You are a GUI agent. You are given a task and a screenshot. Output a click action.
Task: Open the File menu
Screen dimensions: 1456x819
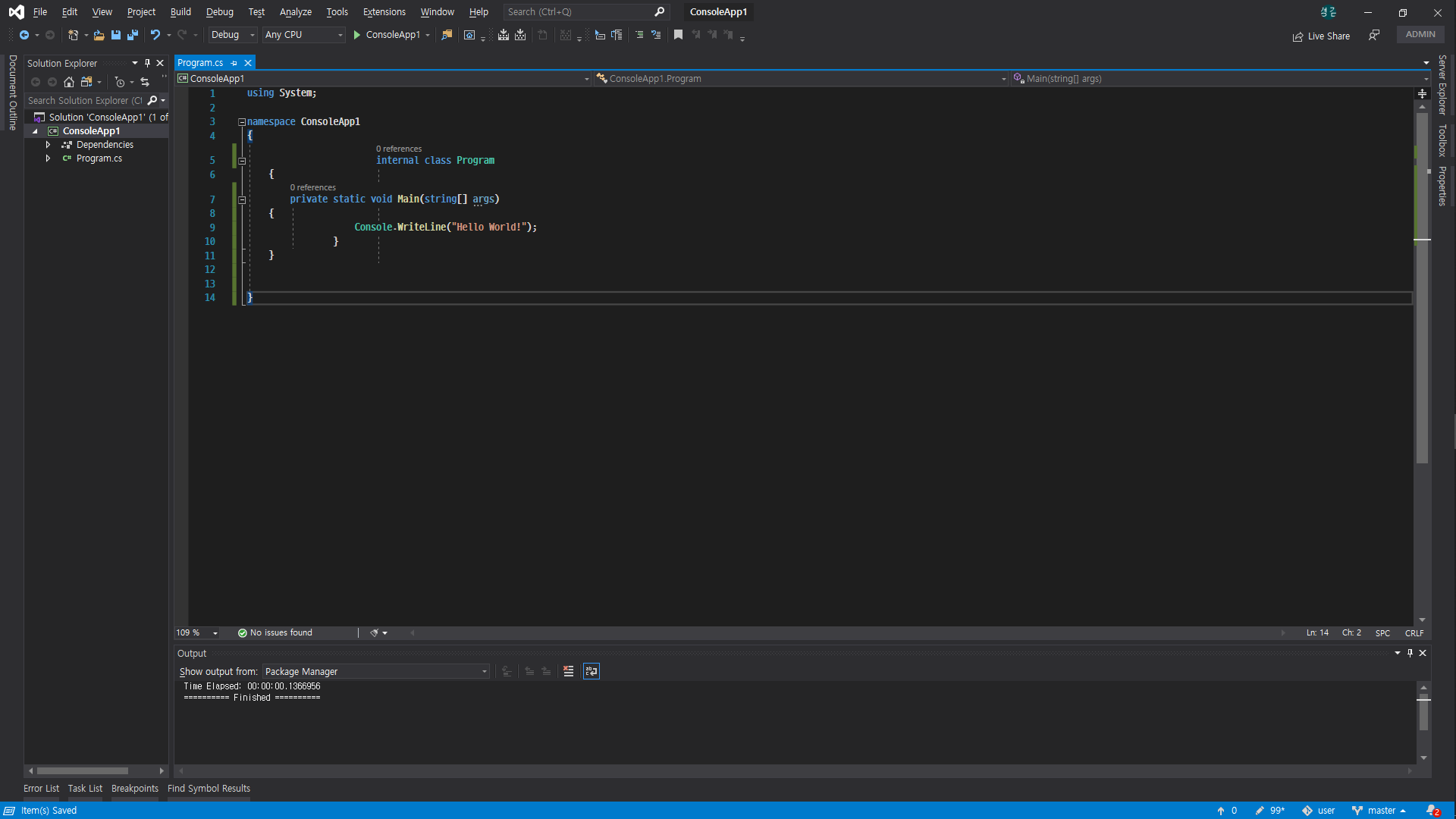[x=40, y=11]
